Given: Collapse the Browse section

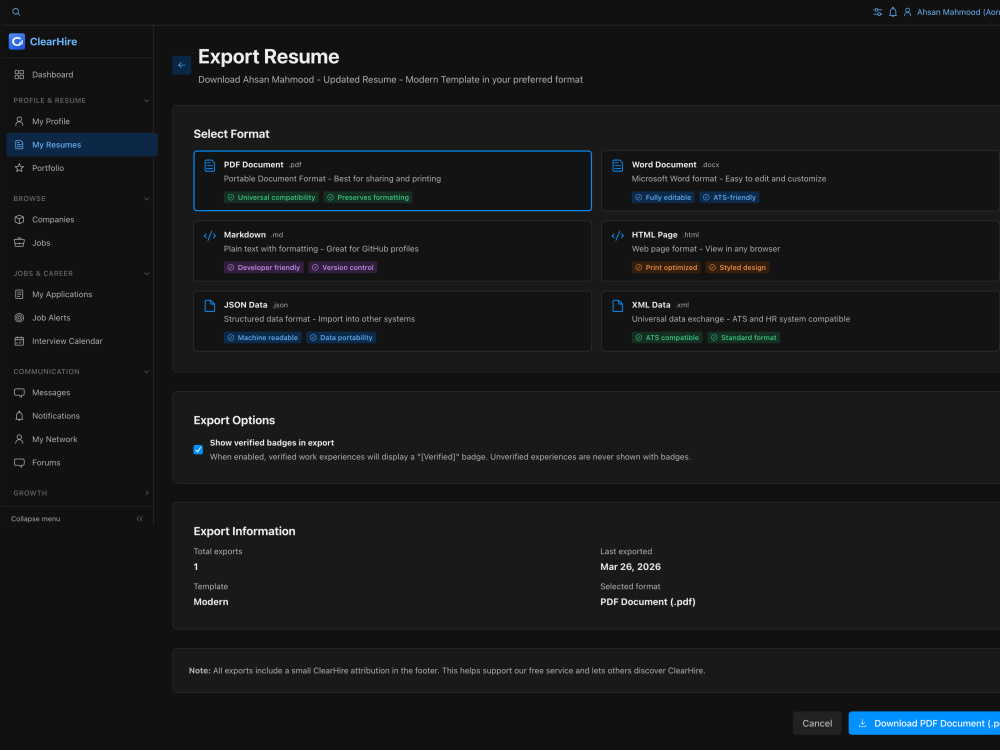Looking at the screenshot, I should (146, 199).
